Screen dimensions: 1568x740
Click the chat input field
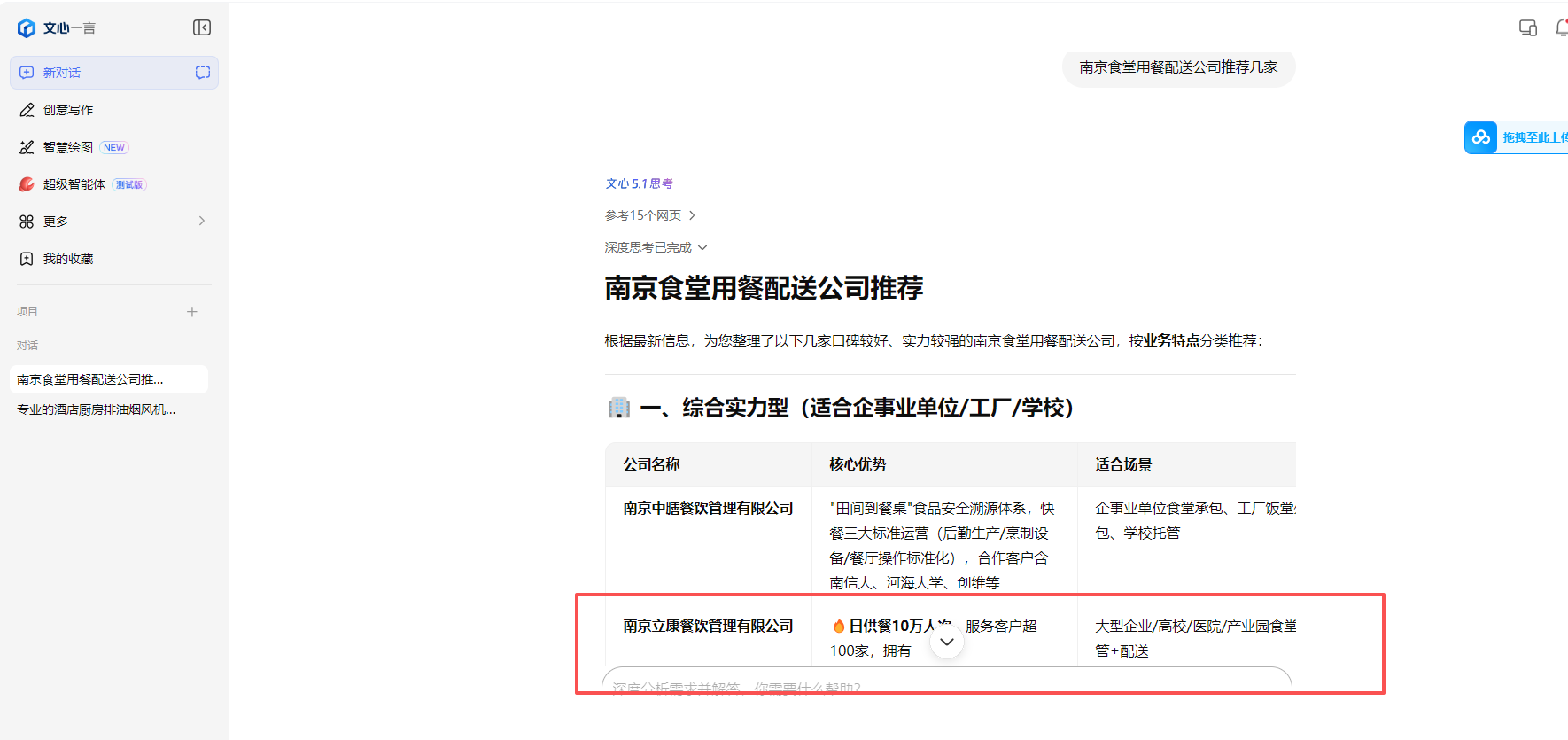(946, 705)
